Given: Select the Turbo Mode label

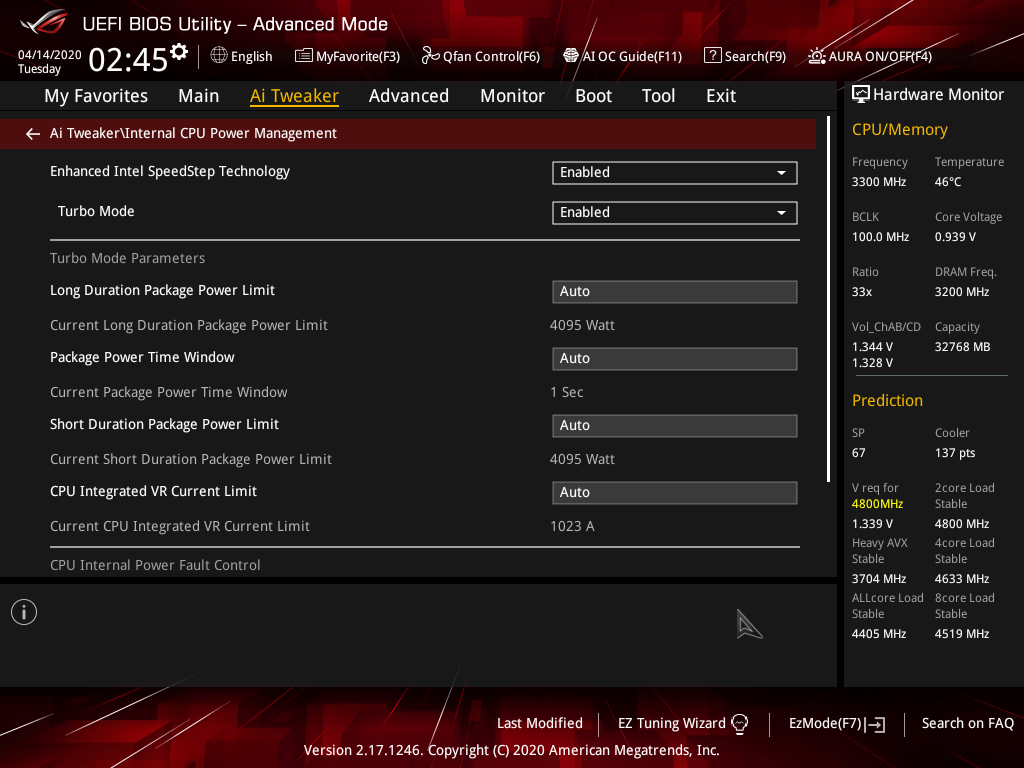Looking at the screenshot, I should coord(96,212).
